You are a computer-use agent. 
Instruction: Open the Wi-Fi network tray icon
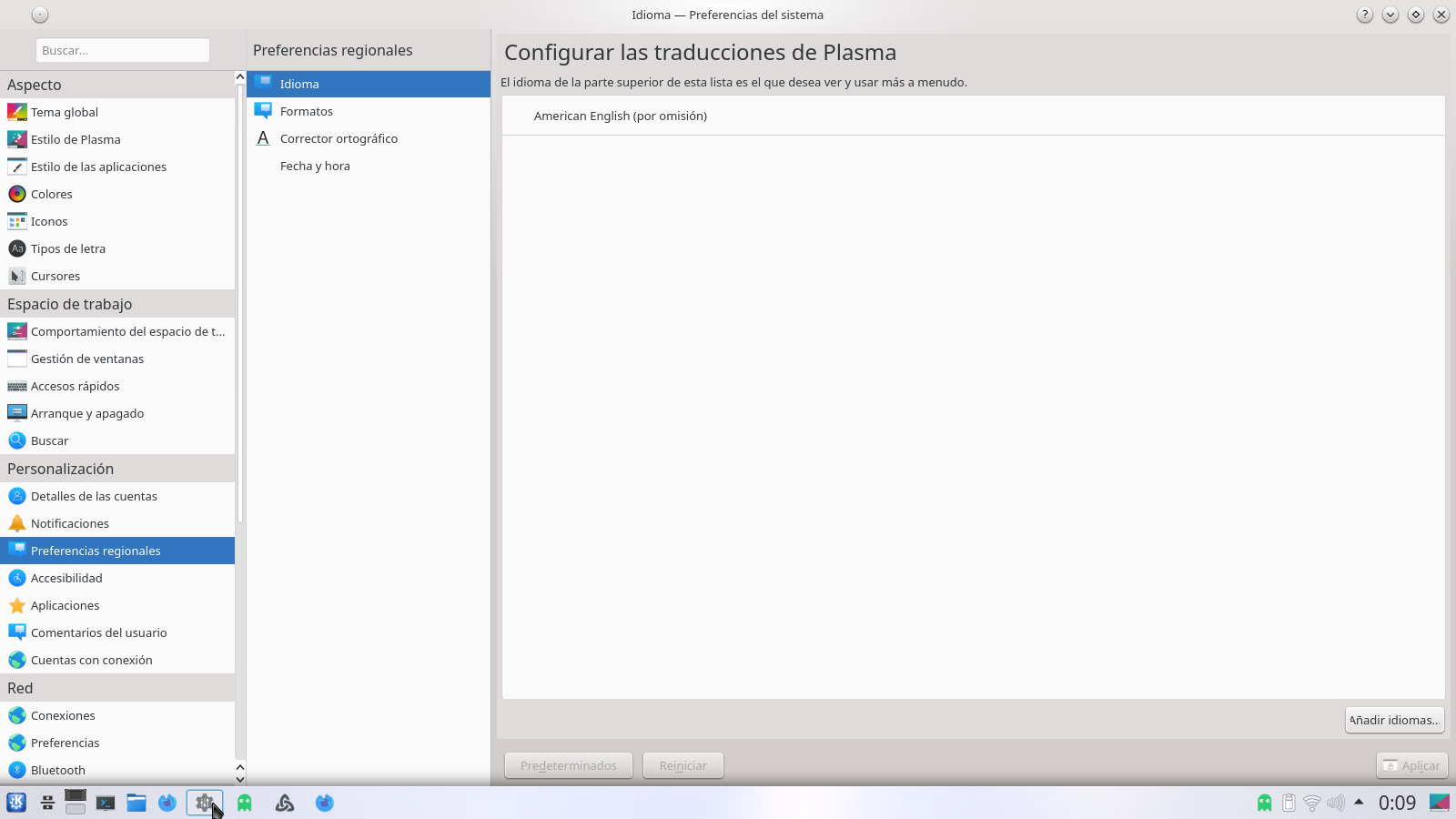tap(1312, 803)
